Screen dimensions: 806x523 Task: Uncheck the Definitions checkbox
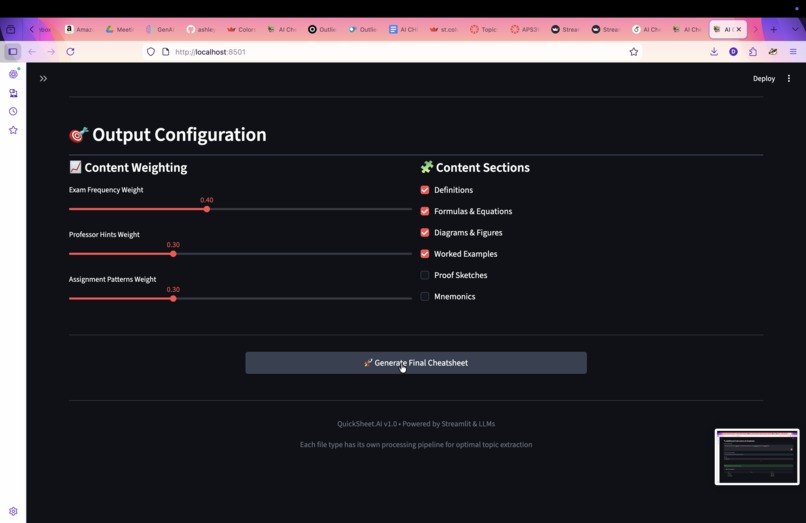point(425,190)
